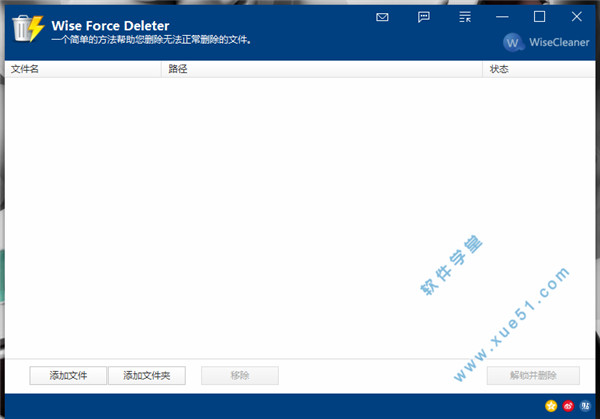Screen dimensions: 600x419
Task: Minimize the Wise Force Deleter window
Action: click(502, 17)
